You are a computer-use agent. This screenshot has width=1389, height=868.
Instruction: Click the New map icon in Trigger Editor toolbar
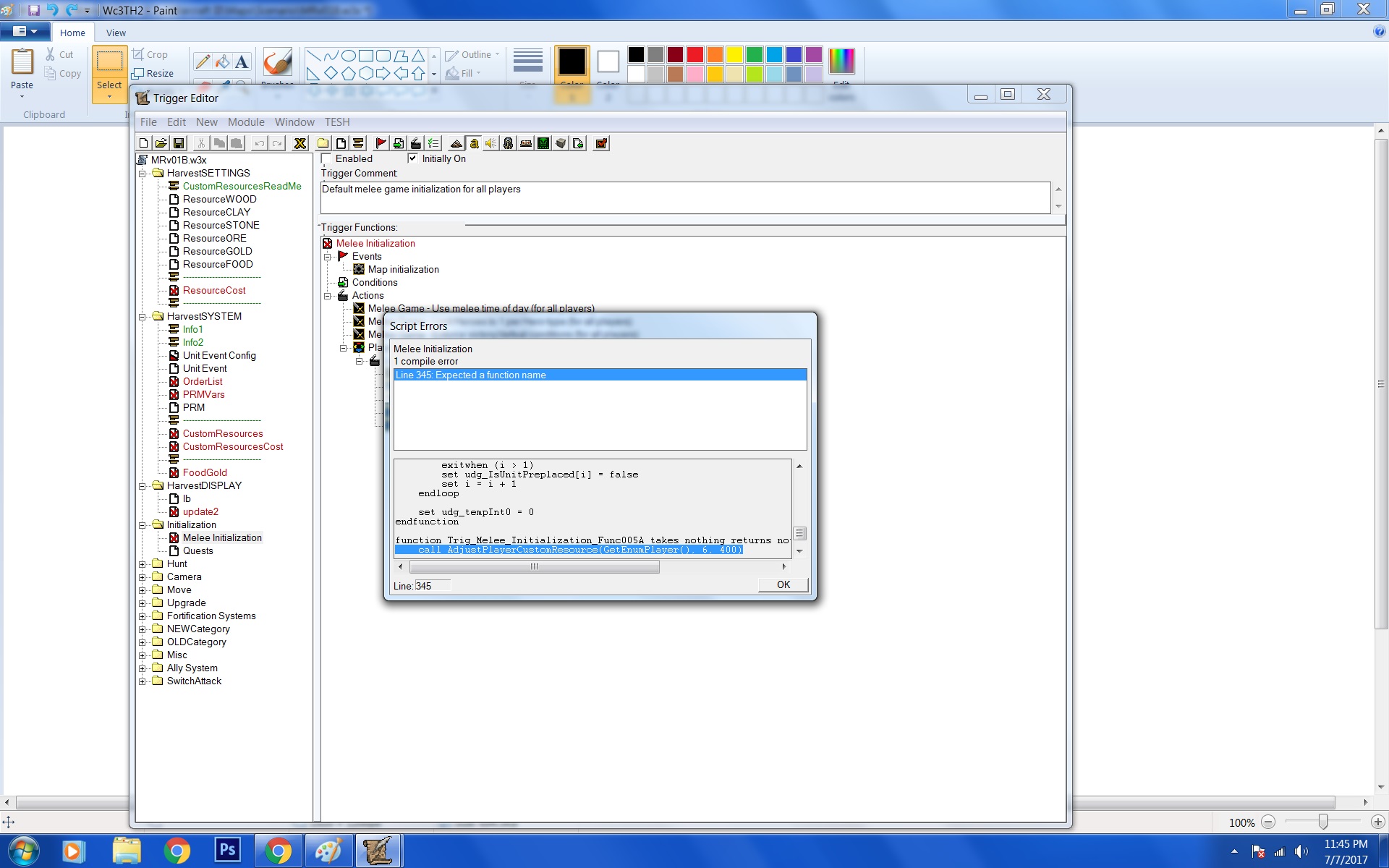143,143
